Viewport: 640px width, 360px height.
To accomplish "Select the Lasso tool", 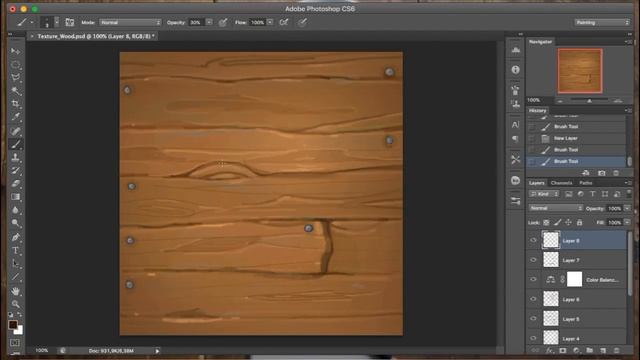I will pyautogui.click(x=16, y=78).
